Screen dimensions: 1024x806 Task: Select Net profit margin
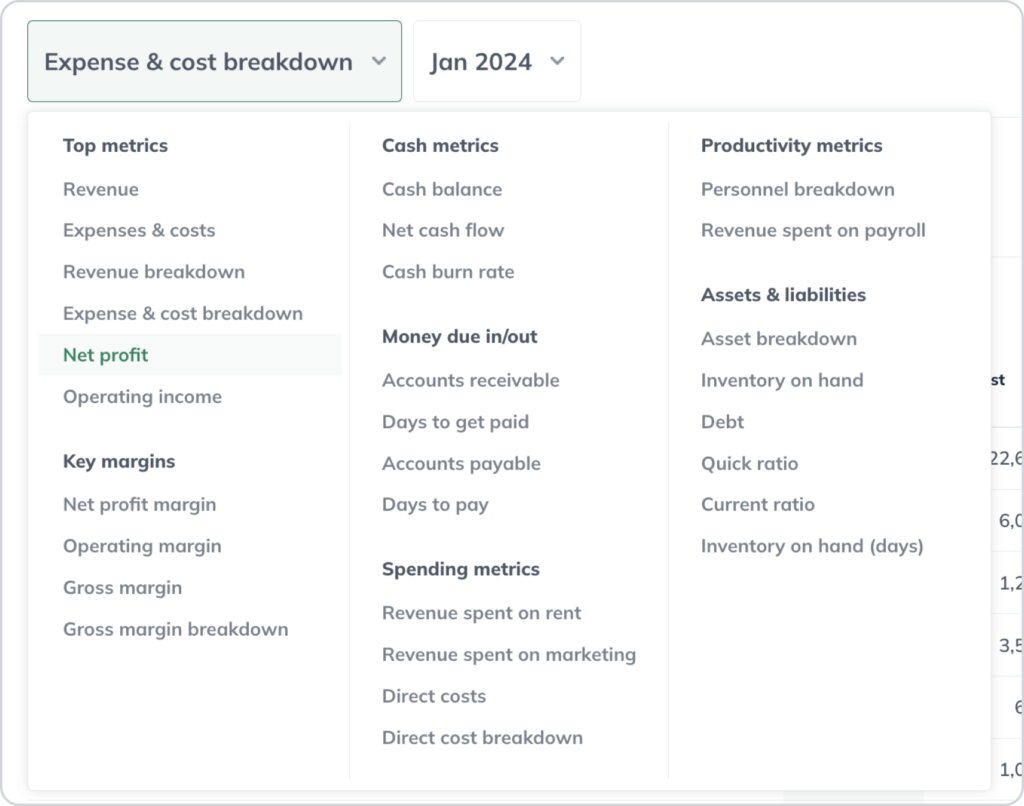coord(139,504)
